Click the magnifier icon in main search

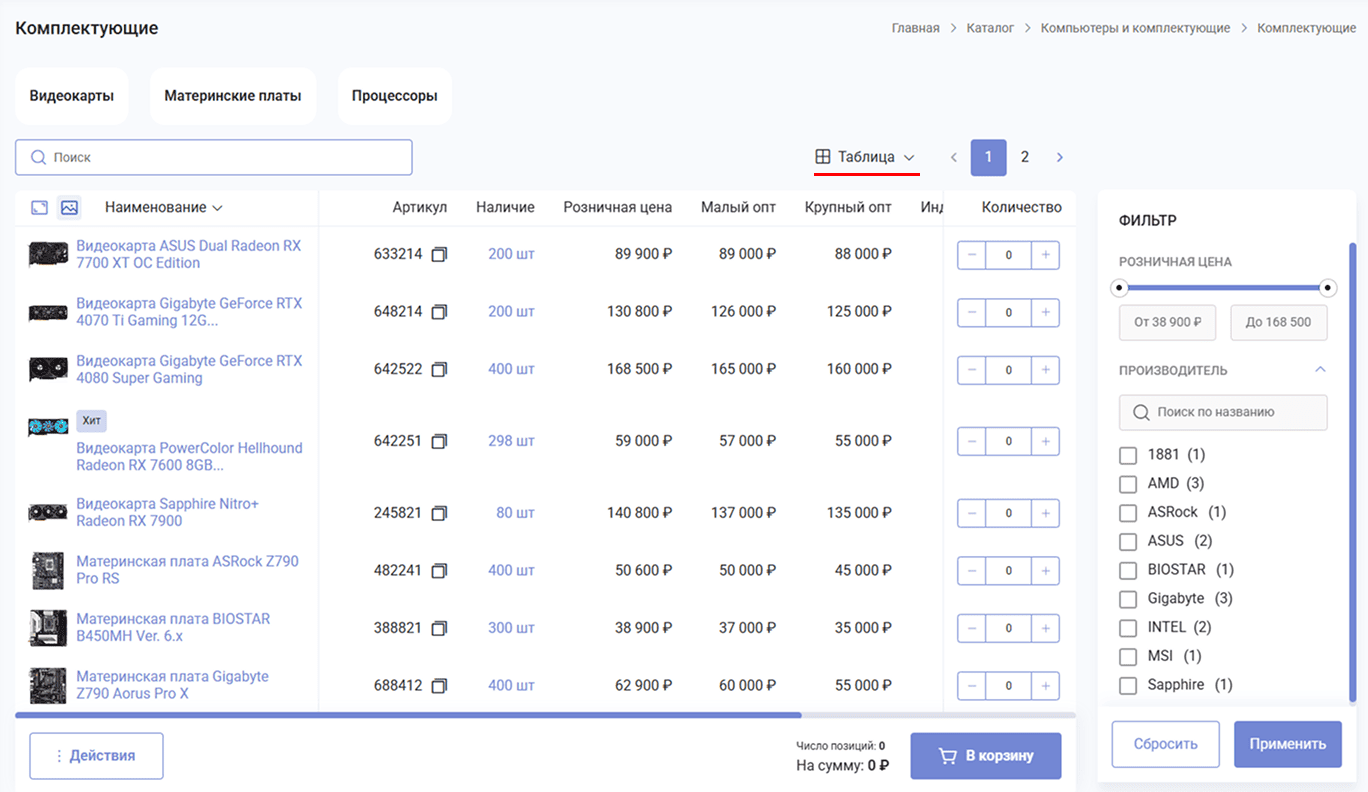39,157
